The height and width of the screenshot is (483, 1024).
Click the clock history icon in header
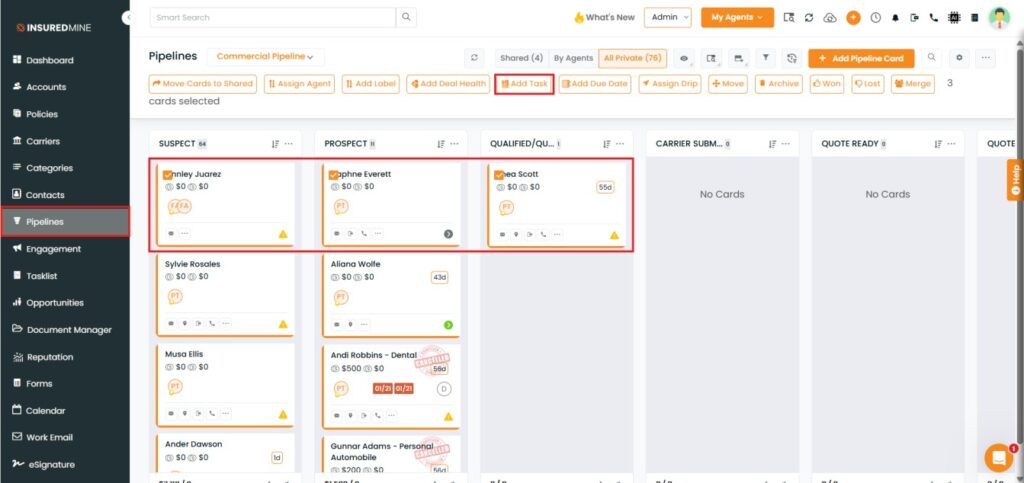[876, 18]
